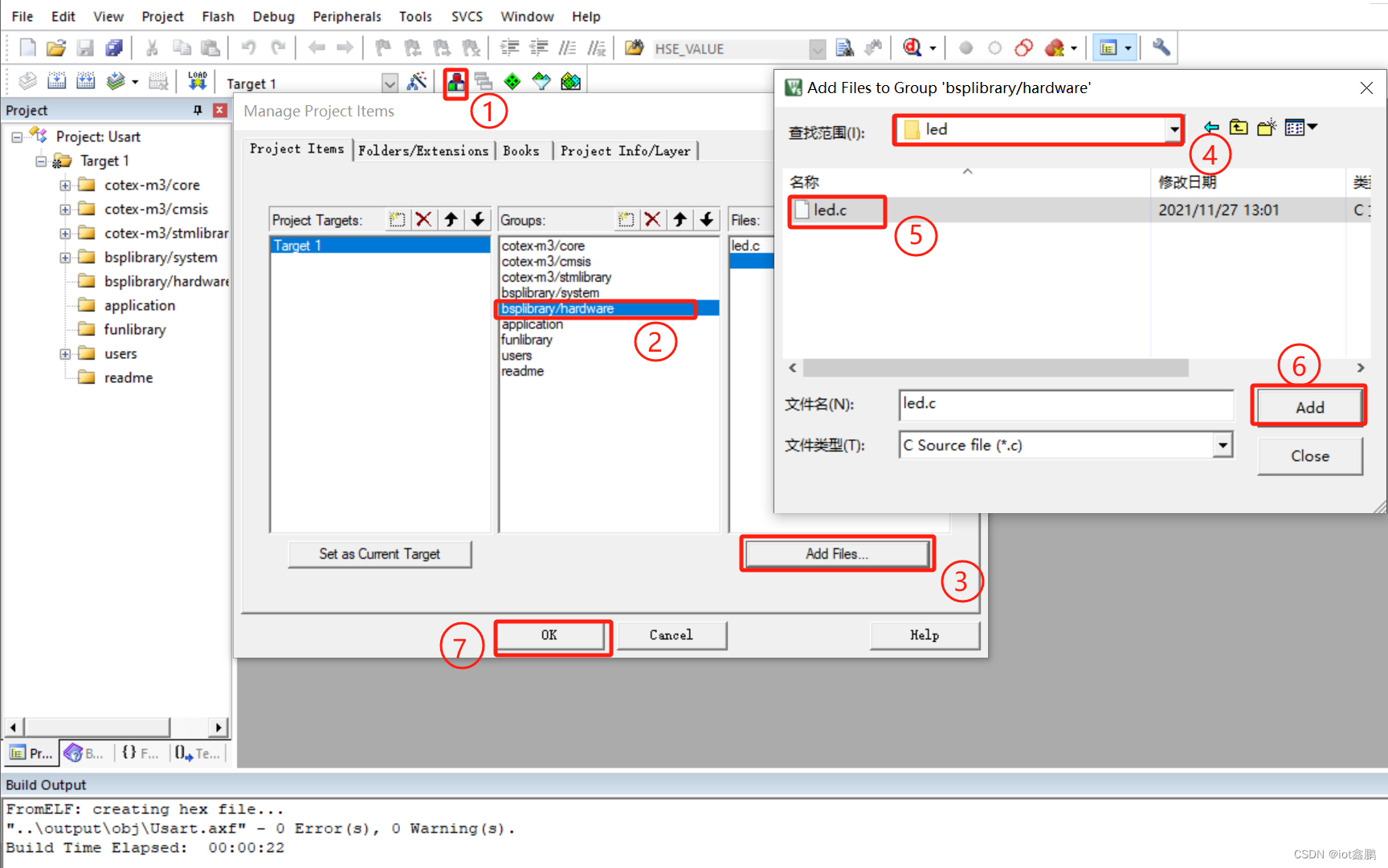Click Close in Add Files dialog
The image size is (1388, 868).
(1309, 456)
